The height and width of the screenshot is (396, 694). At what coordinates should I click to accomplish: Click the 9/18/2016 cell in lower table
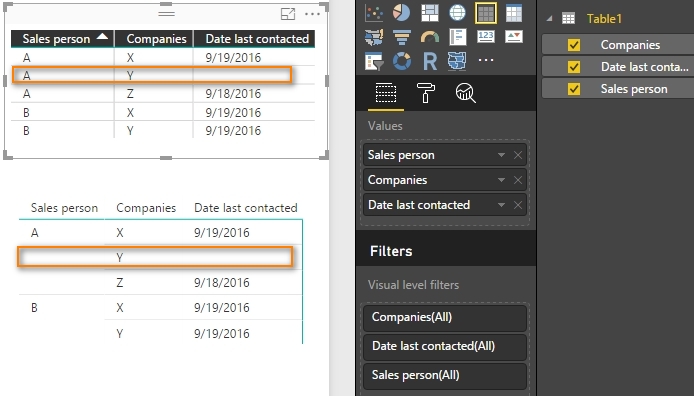pos(222,283)
